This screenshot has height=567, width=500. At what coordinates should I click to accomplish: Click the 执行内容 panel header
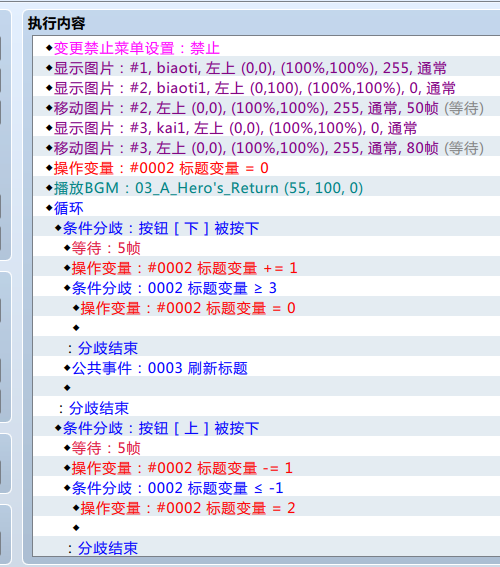(x=56, y=24)
